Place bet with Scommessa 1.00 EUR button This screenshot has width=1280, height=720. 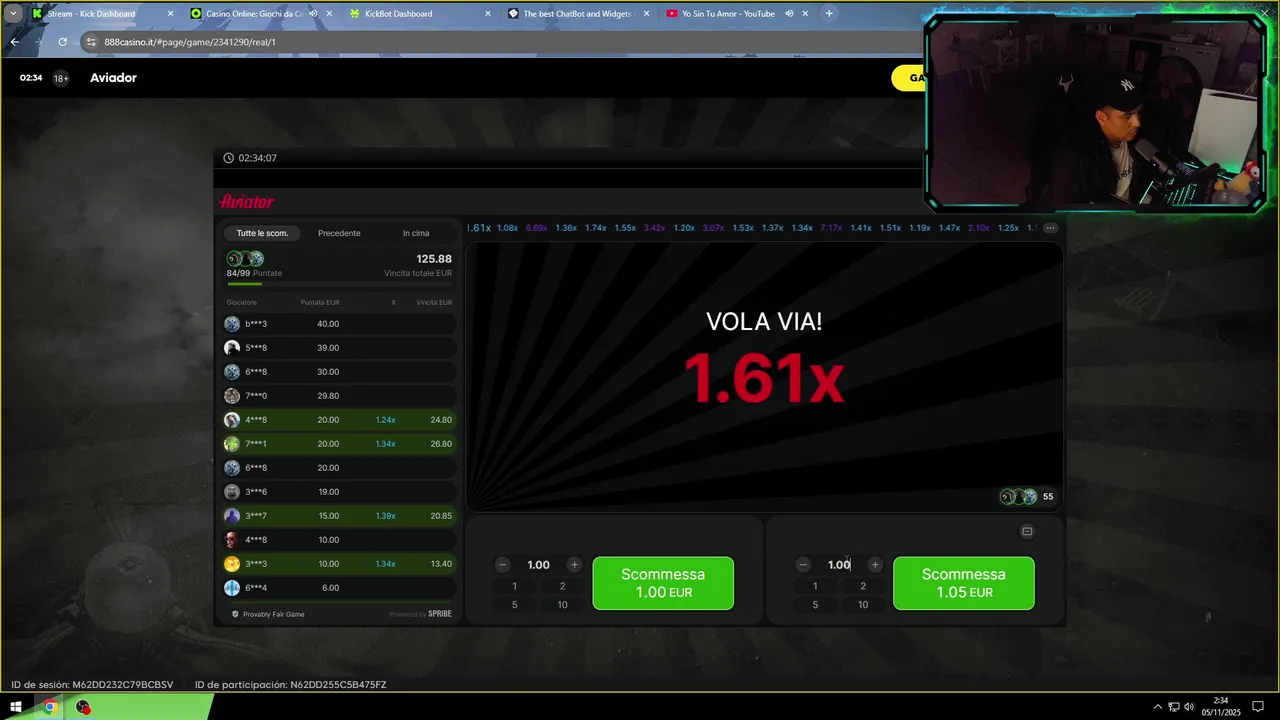click(663, 583)
